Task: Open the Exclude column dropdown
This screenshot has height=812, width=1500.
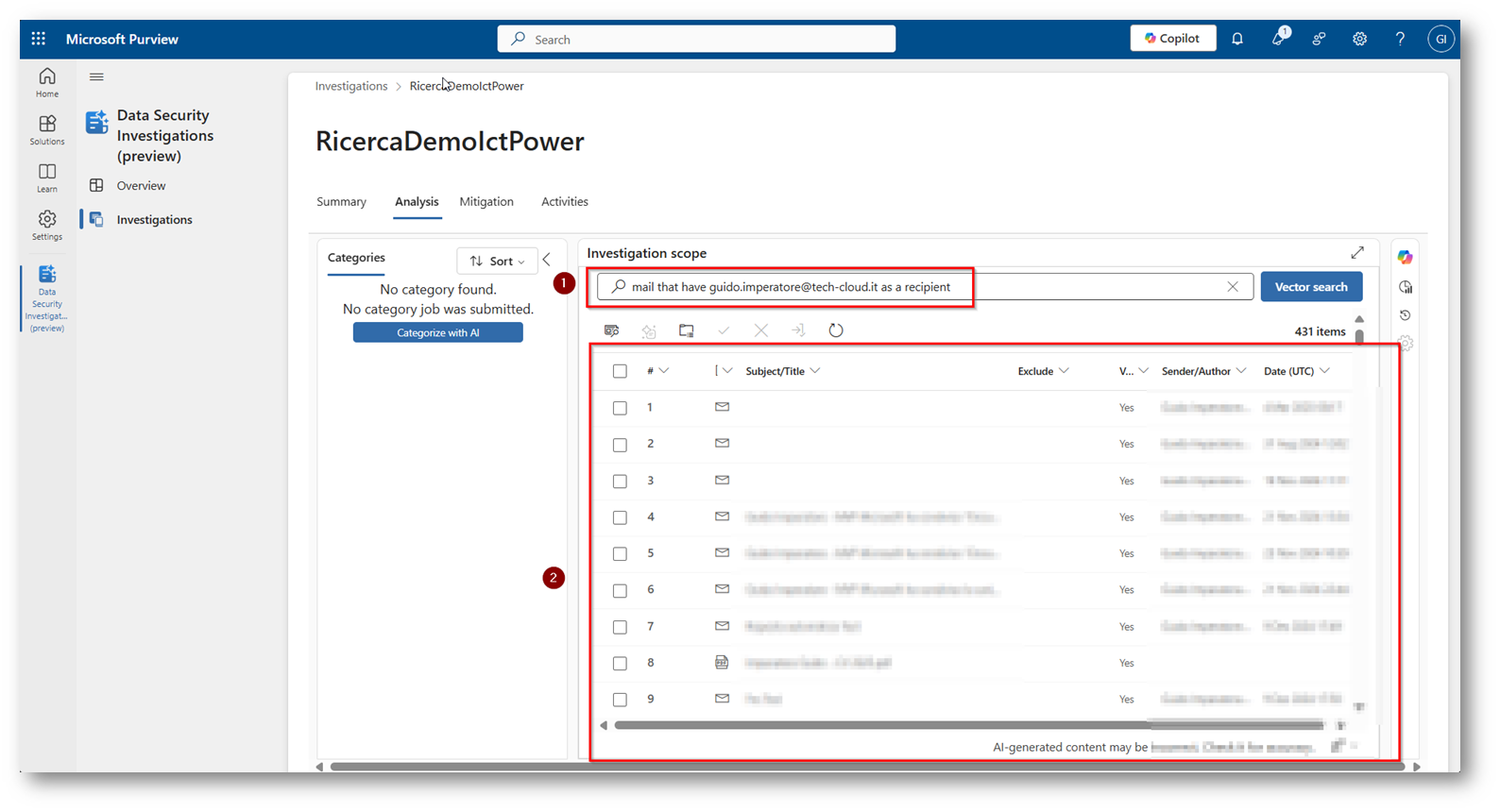Action: click(1065, 371)
